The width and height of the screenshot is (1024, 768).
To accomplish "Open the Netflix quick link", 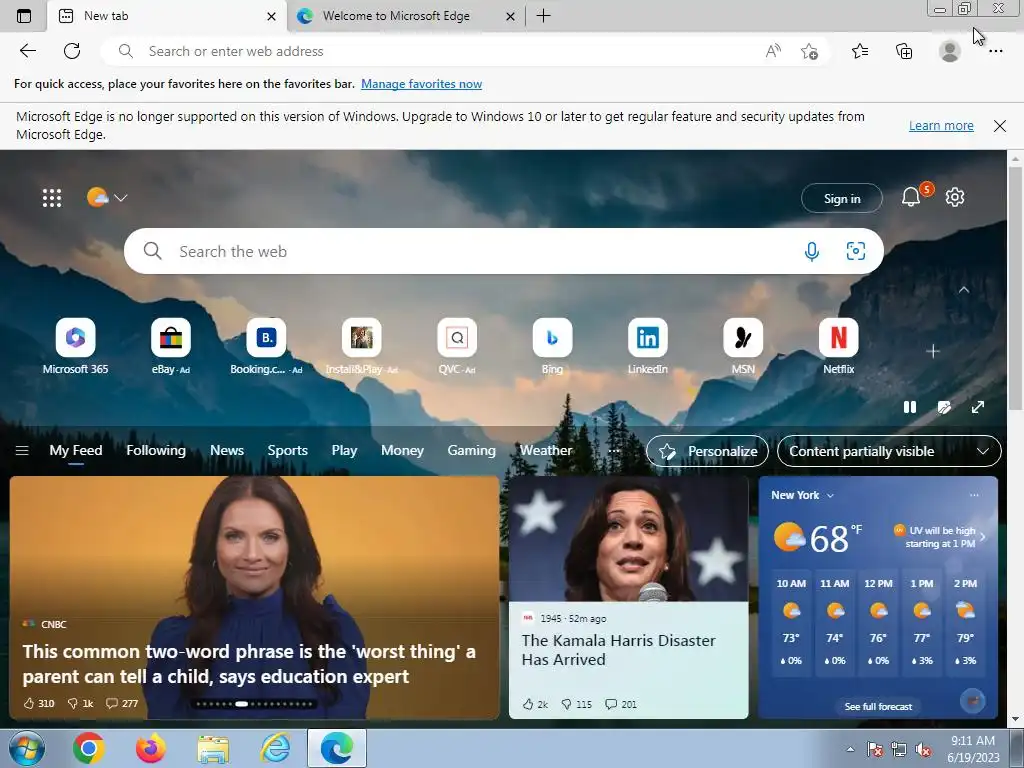I will tap(839, 347).
